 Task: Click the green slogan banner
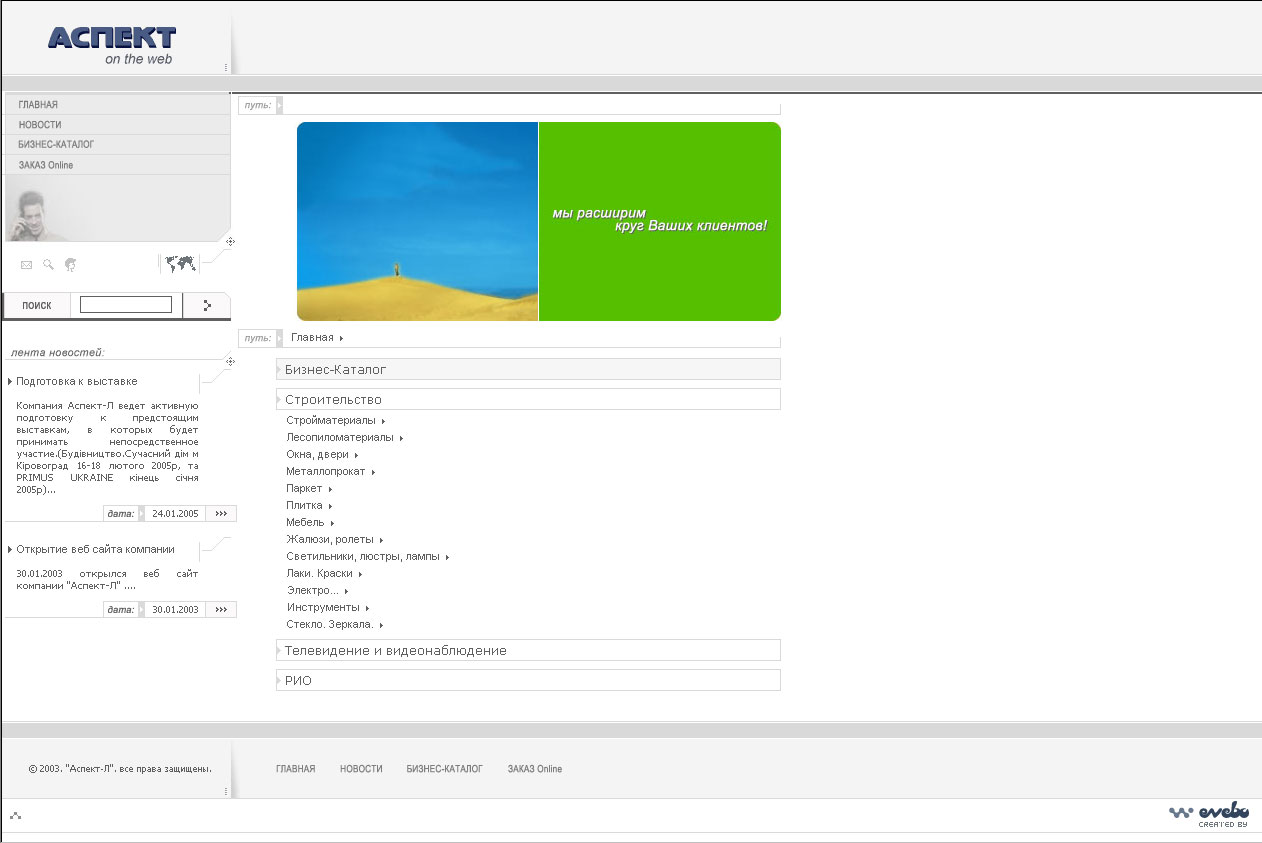pyautogui.click(x=660, y=221)
